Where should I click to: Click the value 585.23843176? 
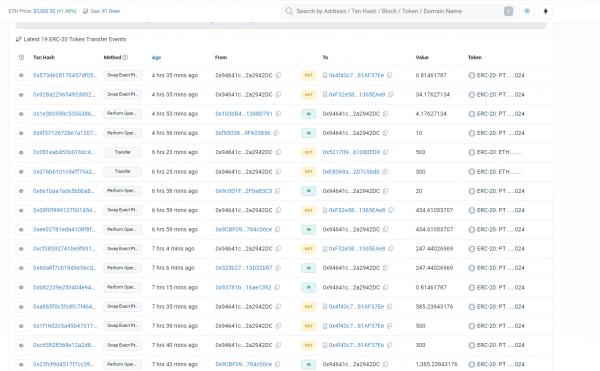434,307
